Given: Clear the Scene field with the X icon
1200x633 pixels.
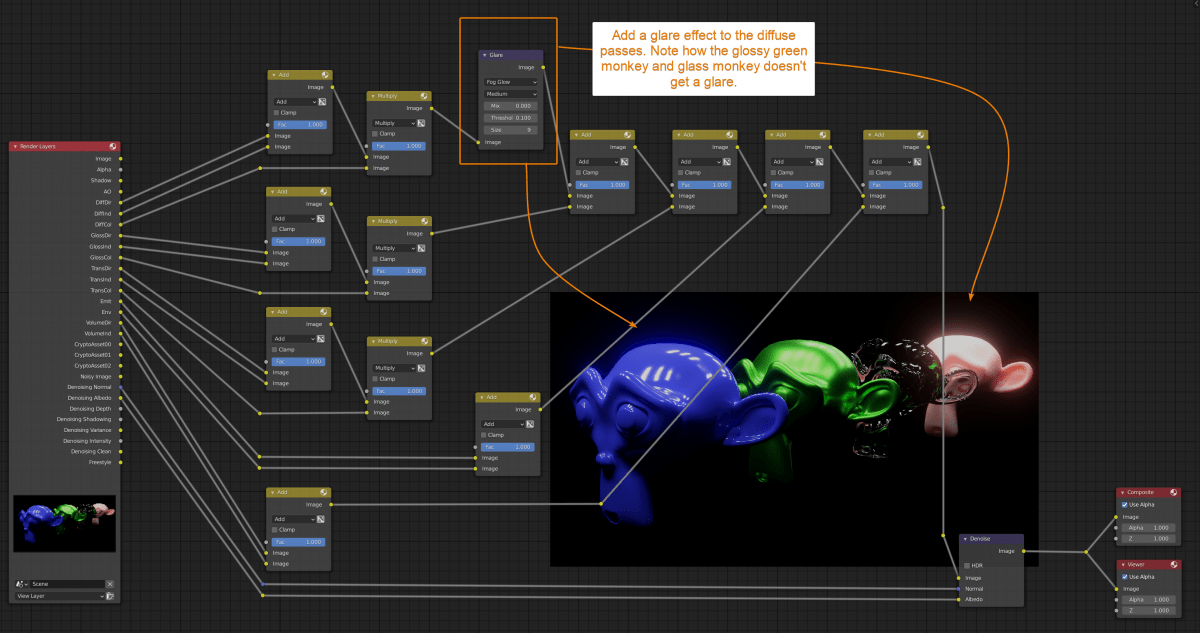Looking at the screenshot, I should coord(110,584).
